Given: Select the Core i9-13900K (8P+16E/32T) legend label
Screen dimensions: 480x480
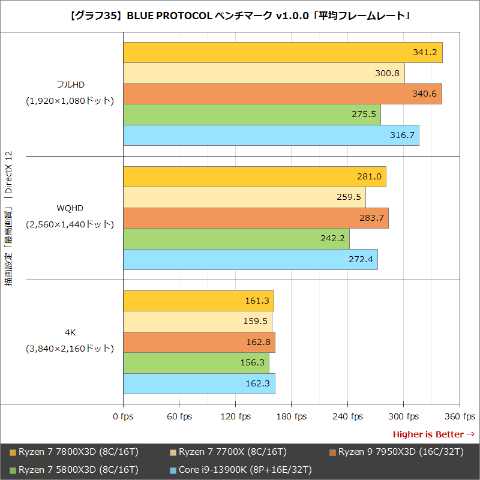Looking at the screenshot, I should click(245, 470).
